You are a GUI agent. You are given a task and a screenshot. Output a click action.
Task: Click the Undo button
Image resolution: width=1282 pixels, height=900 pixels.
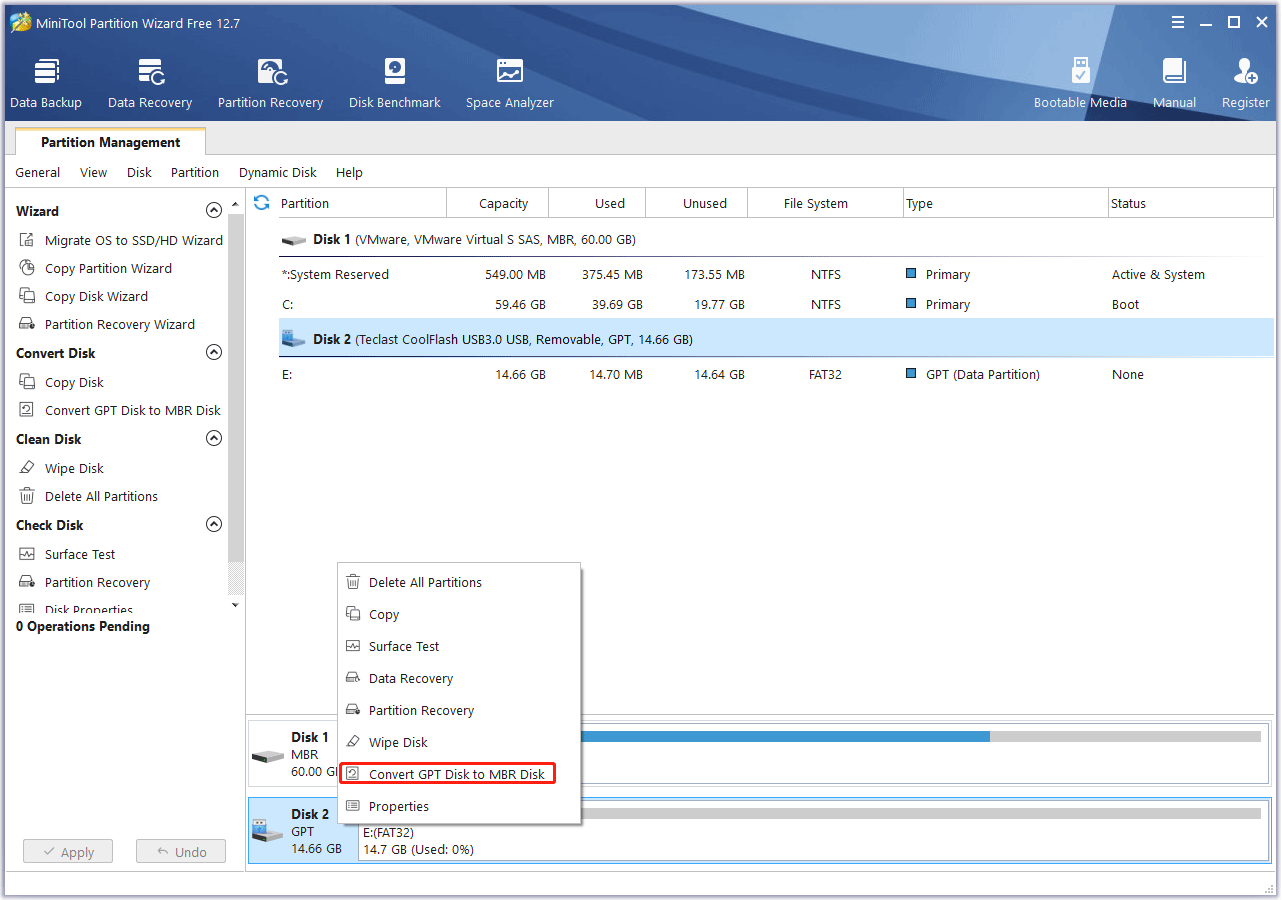(181, 852)
